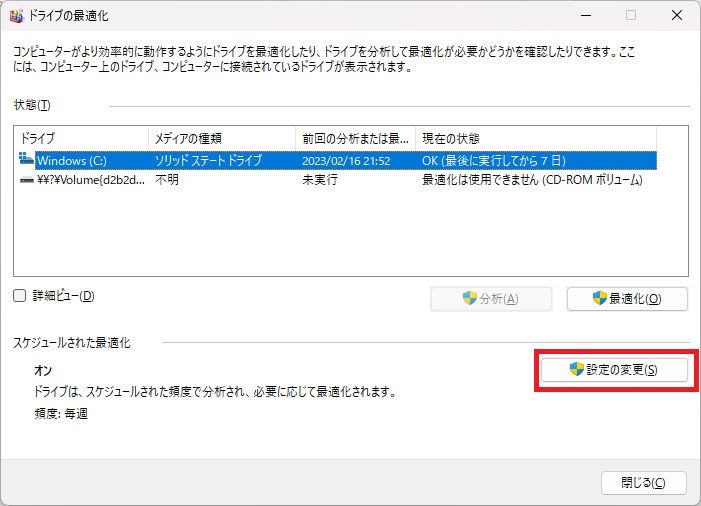Sort by メディアの種類 column header
The width and height of the screenshot is (701, 506).
[x=222, y=139]
